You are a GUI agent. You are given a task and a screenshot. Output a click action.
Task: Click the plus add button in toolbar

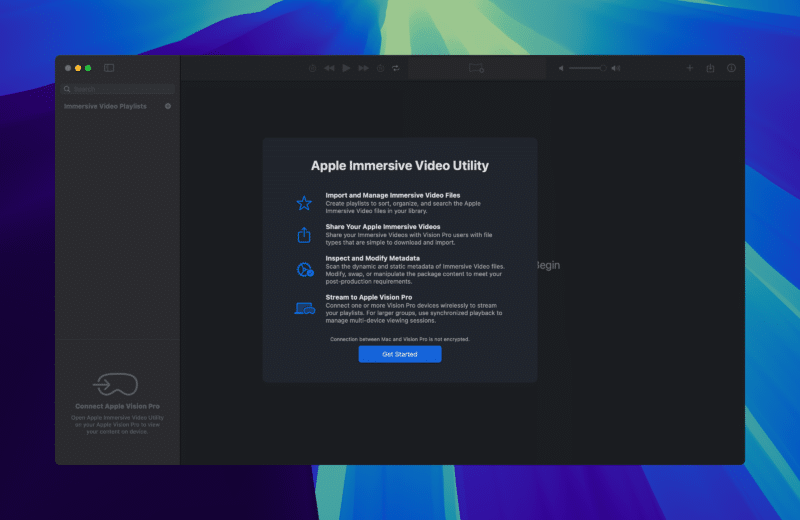(x=689, y=68)
